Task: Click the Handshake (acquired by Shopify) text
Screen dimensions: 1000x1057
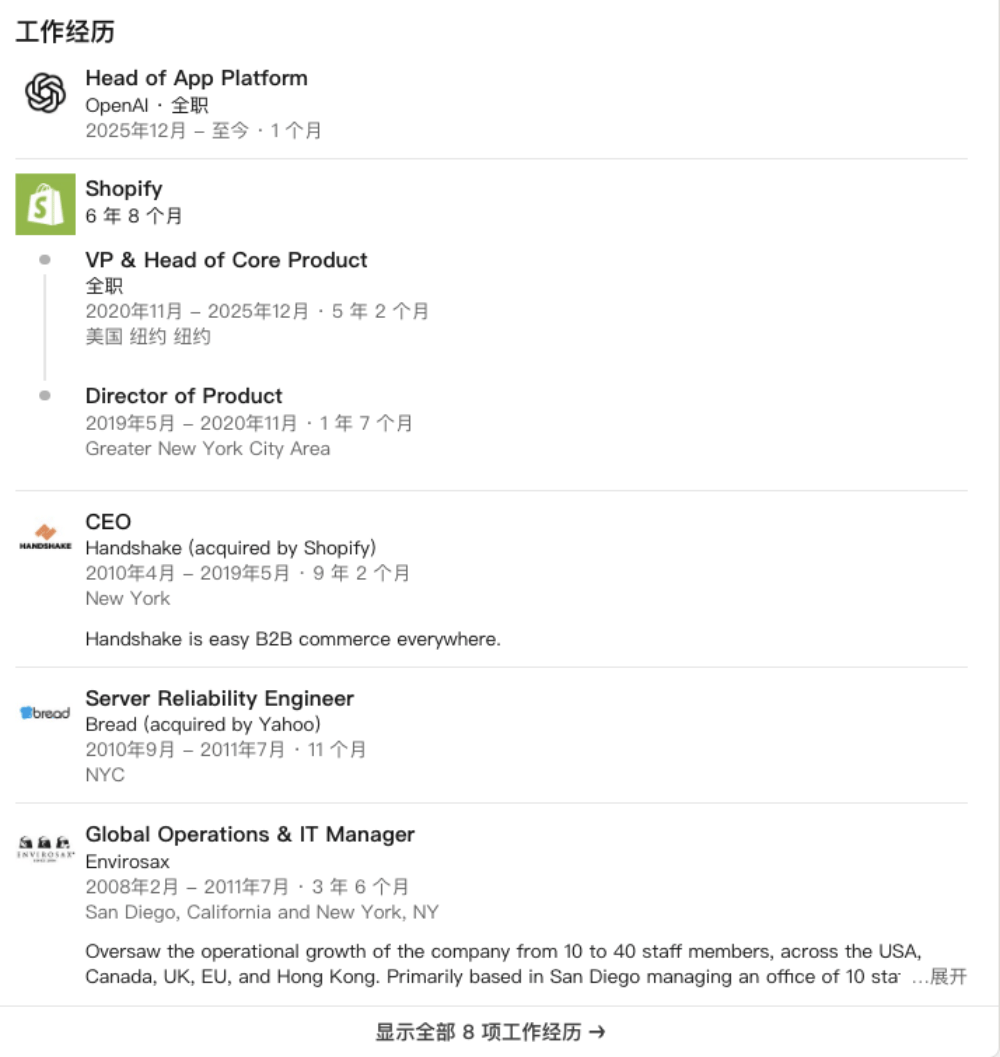Action: coord(230,548)
